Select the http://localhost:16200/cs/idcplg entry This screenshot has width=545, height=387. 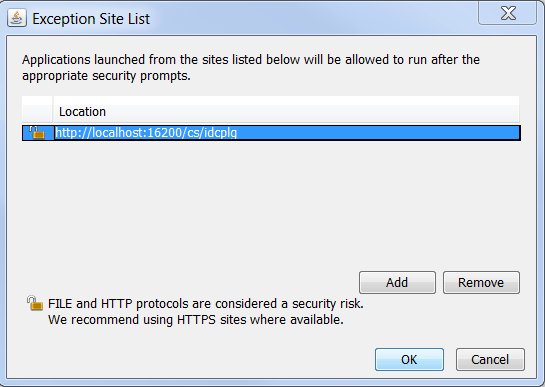(x=271, y=133)
